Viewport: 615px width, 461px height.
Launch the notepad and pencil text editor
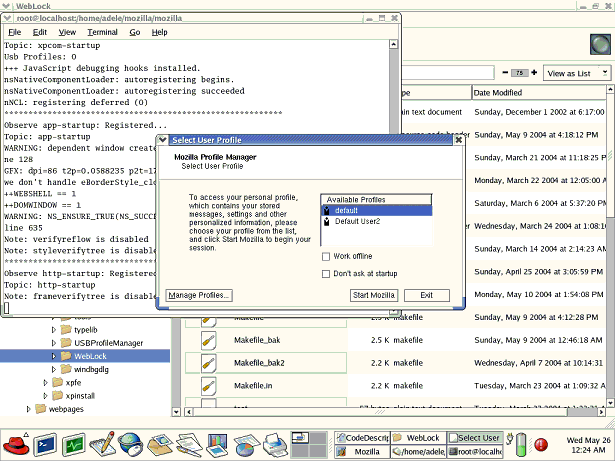102,445
